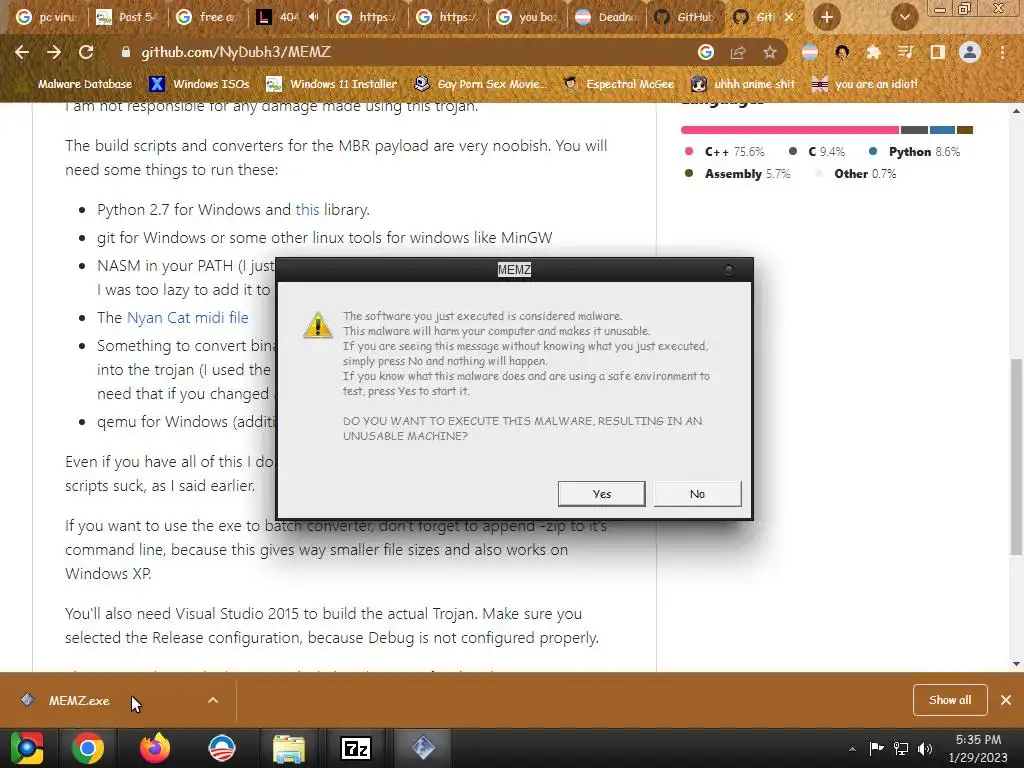Open Firefox from the taskbar

pyautogui.click(x=155, y=748)
